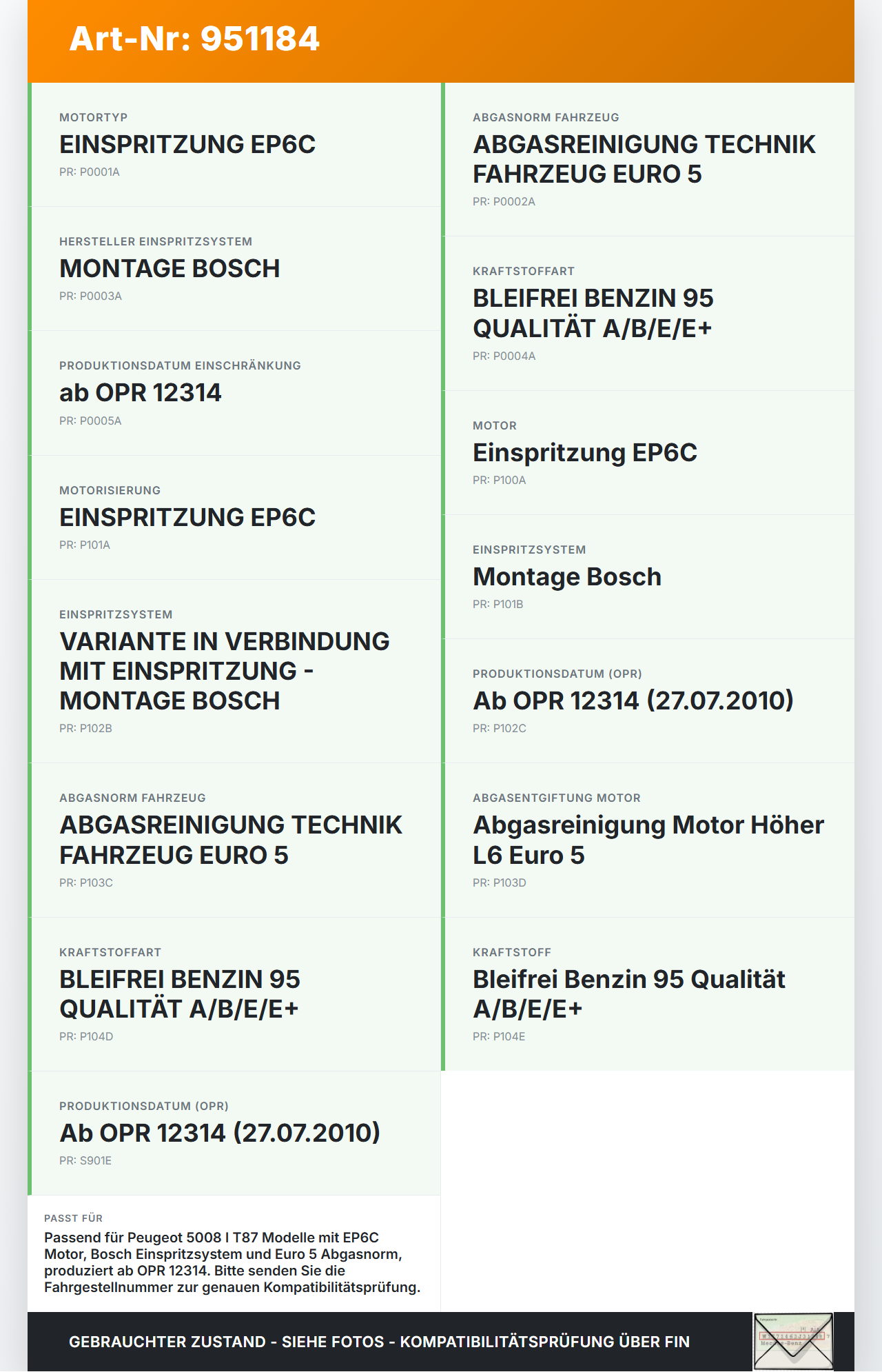The height and width of the screenshot is (1372, 882).
Task: Click the envelope VIN email icon
Action: pos(793,1341)
